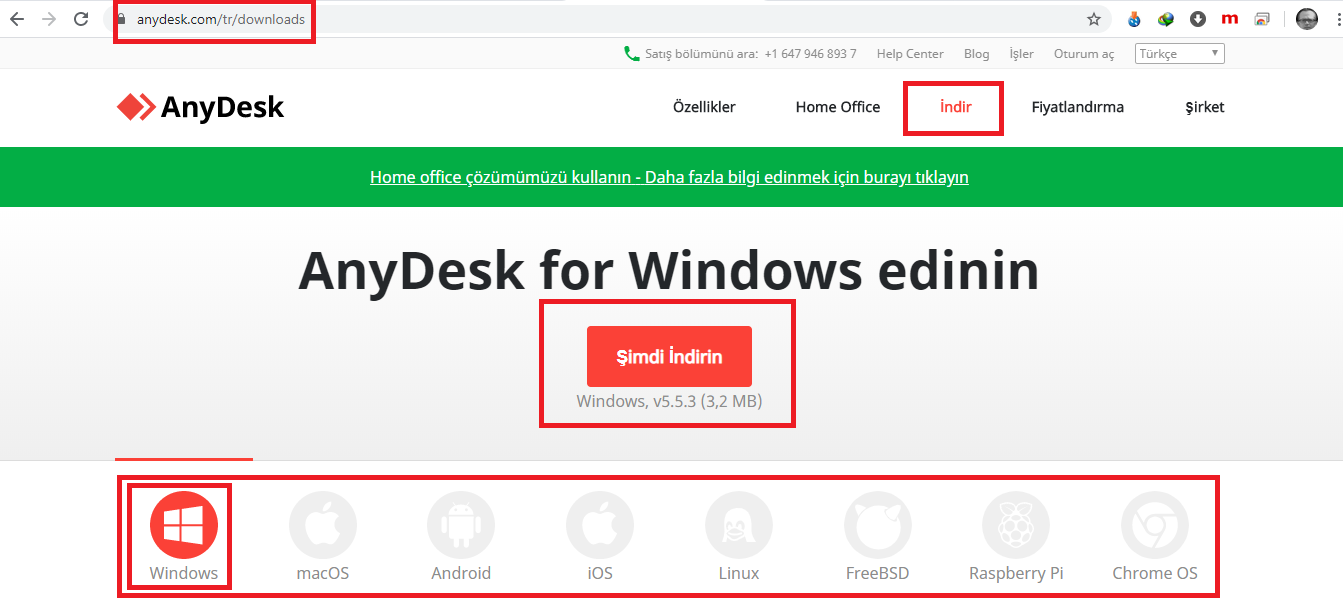
Task: Open the Özellikler menu
Action: 704,107
